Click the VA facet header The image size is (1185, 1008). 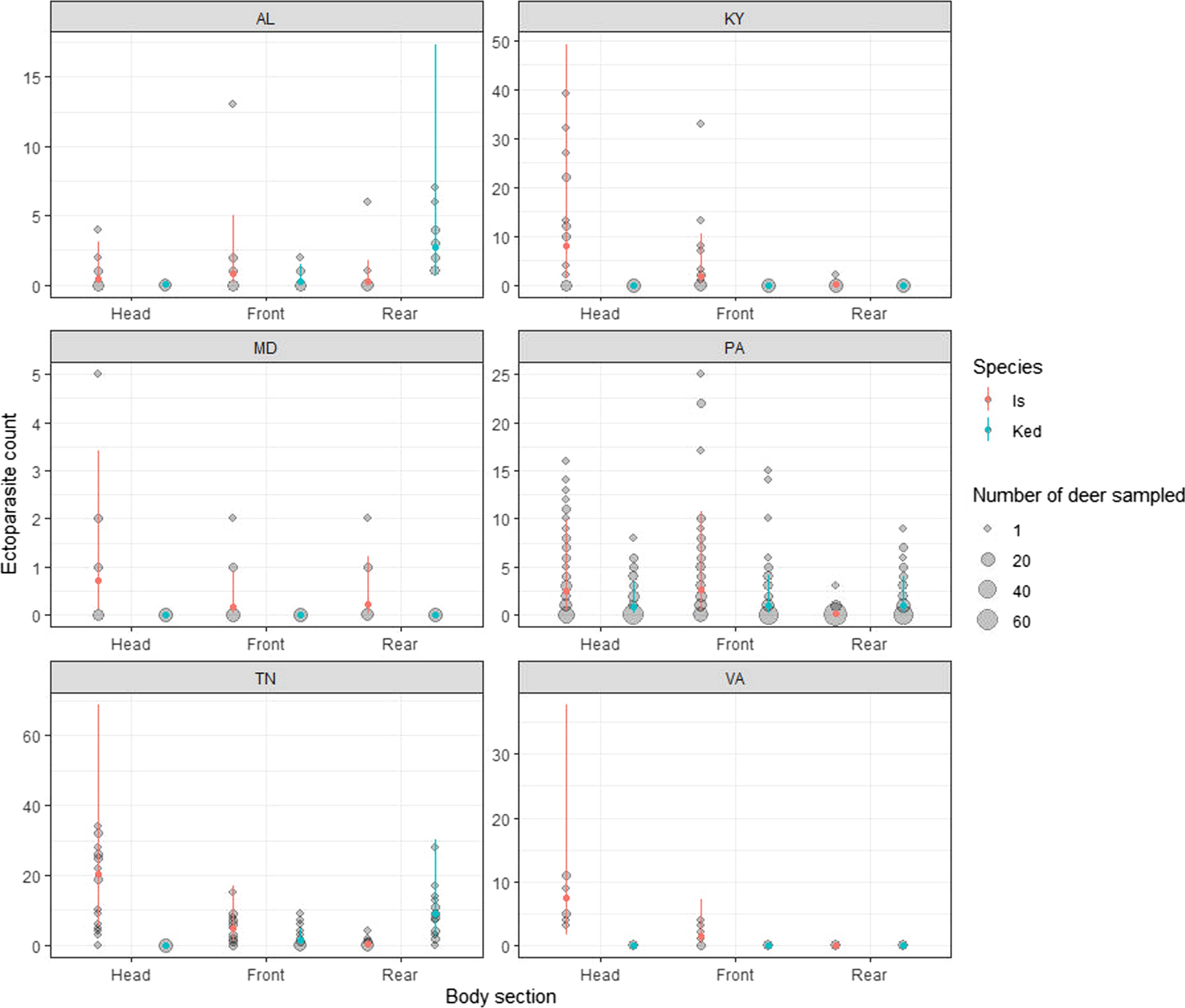click(x=735, y=678)
